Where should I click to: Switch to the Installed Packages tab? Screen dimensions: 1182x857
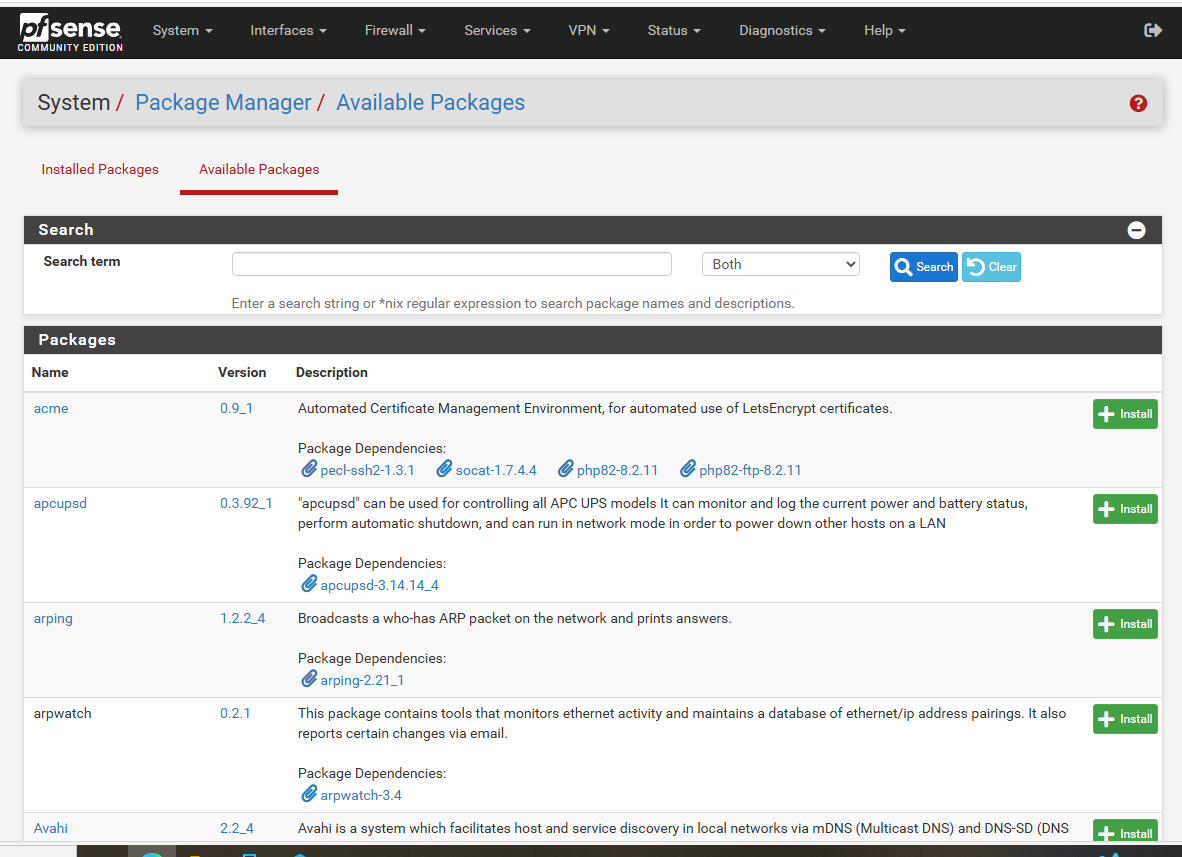pos(100,170)
